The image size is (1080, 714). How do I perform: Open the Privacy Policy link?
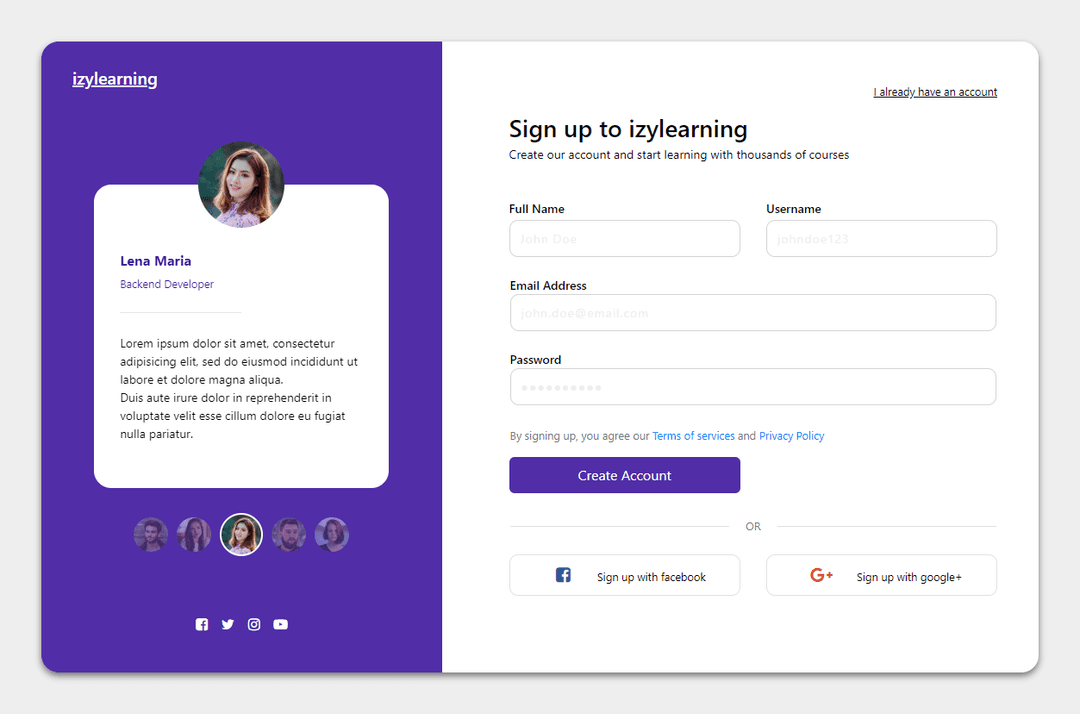[791, 435]
